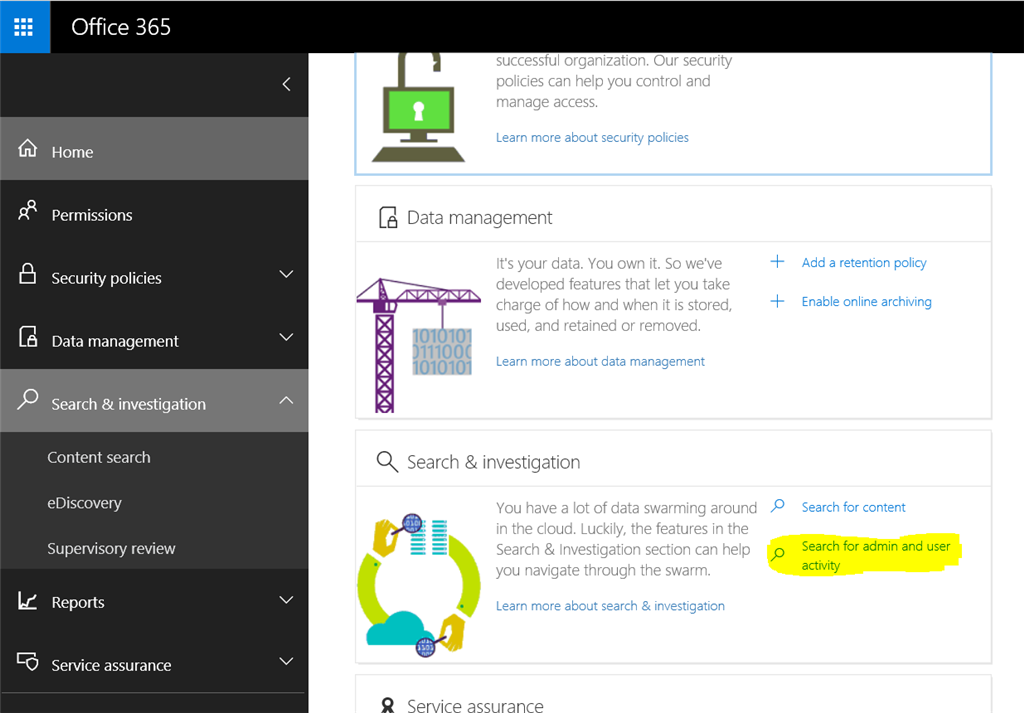The height and width of the screenshot is (713, 1024).
Task: Click the crane data management illustration
Action: point(418,346)
